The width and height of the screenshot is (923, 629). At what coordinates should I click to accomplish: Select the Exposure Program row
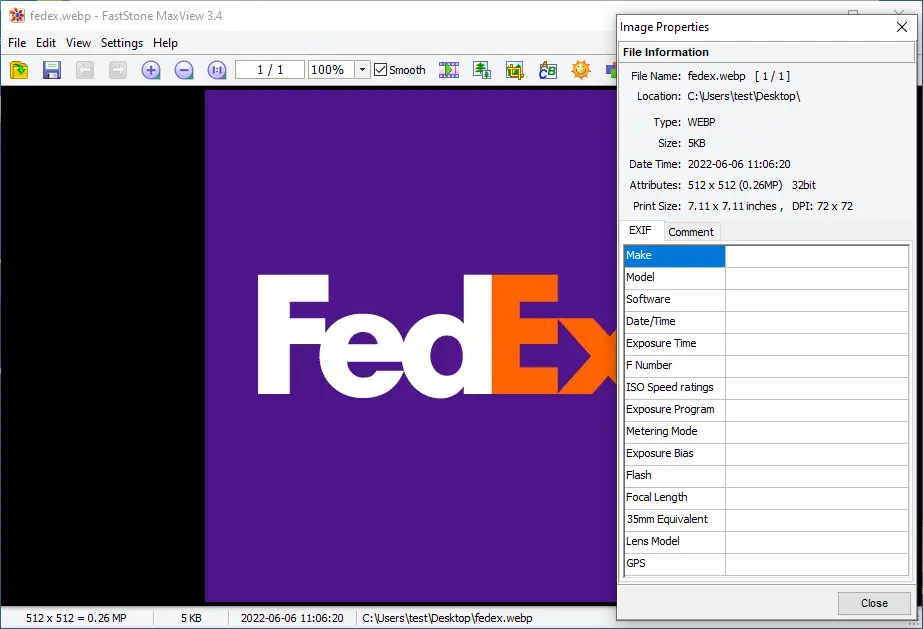pos(766,410)
